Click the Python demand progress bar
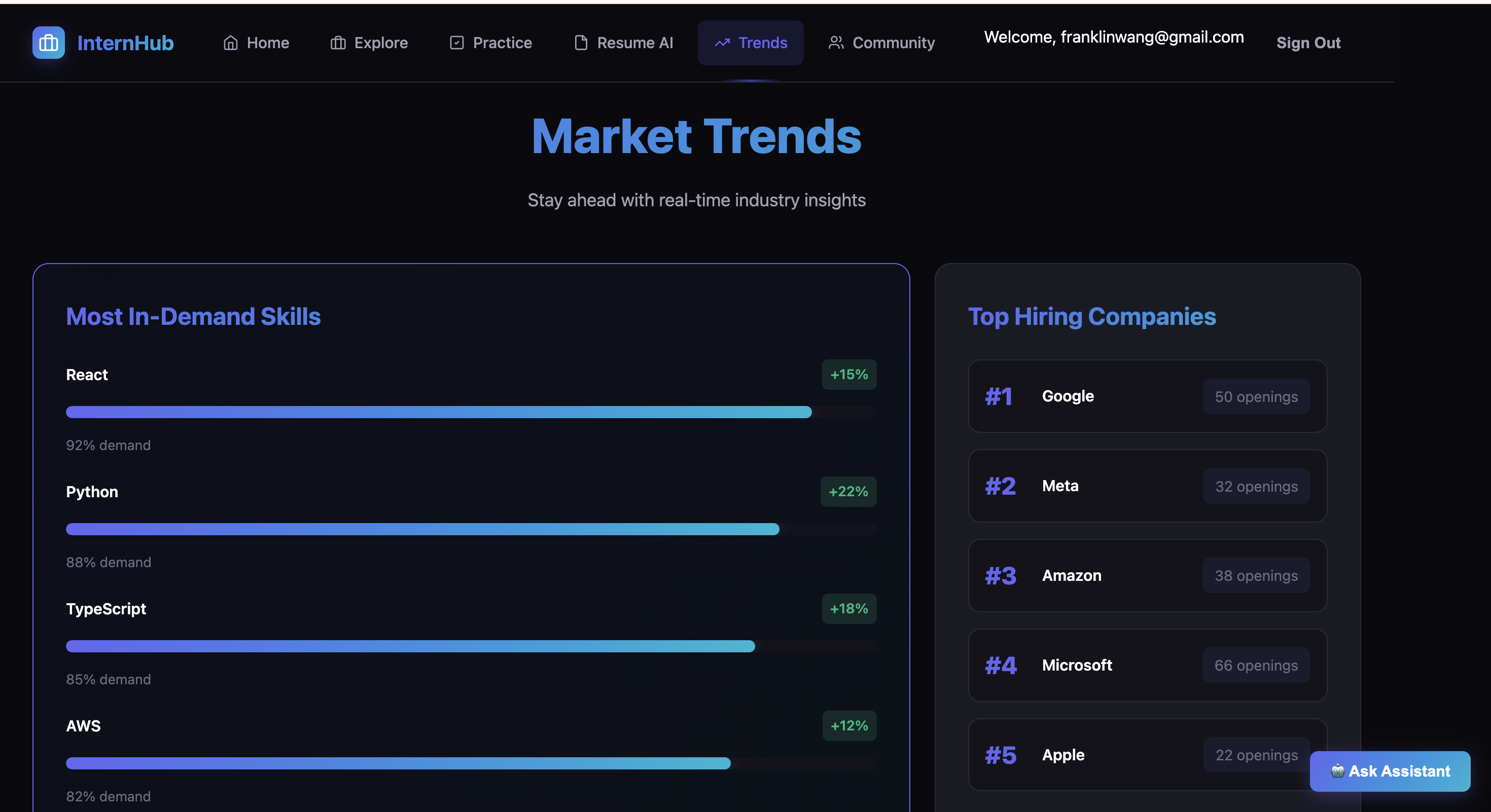The image size is (1491, 812). [x=422, y=529]
